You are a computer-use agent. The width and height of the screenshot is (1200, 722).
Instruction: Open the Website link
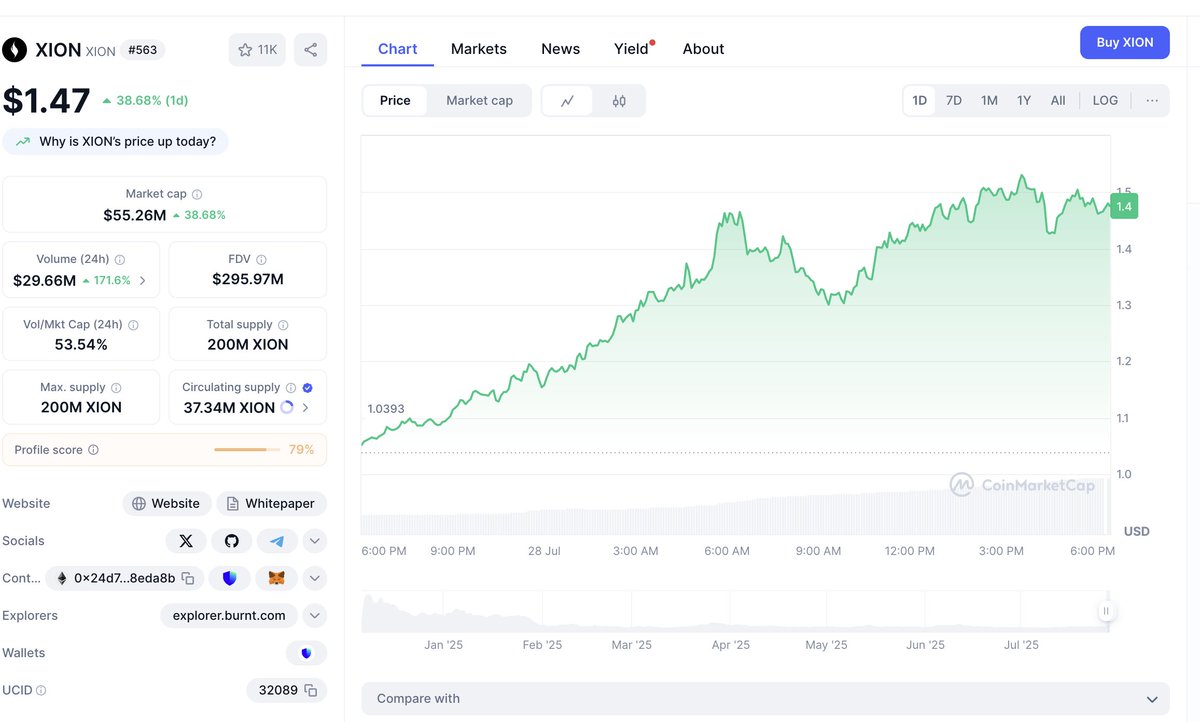(x=167, y=504)
